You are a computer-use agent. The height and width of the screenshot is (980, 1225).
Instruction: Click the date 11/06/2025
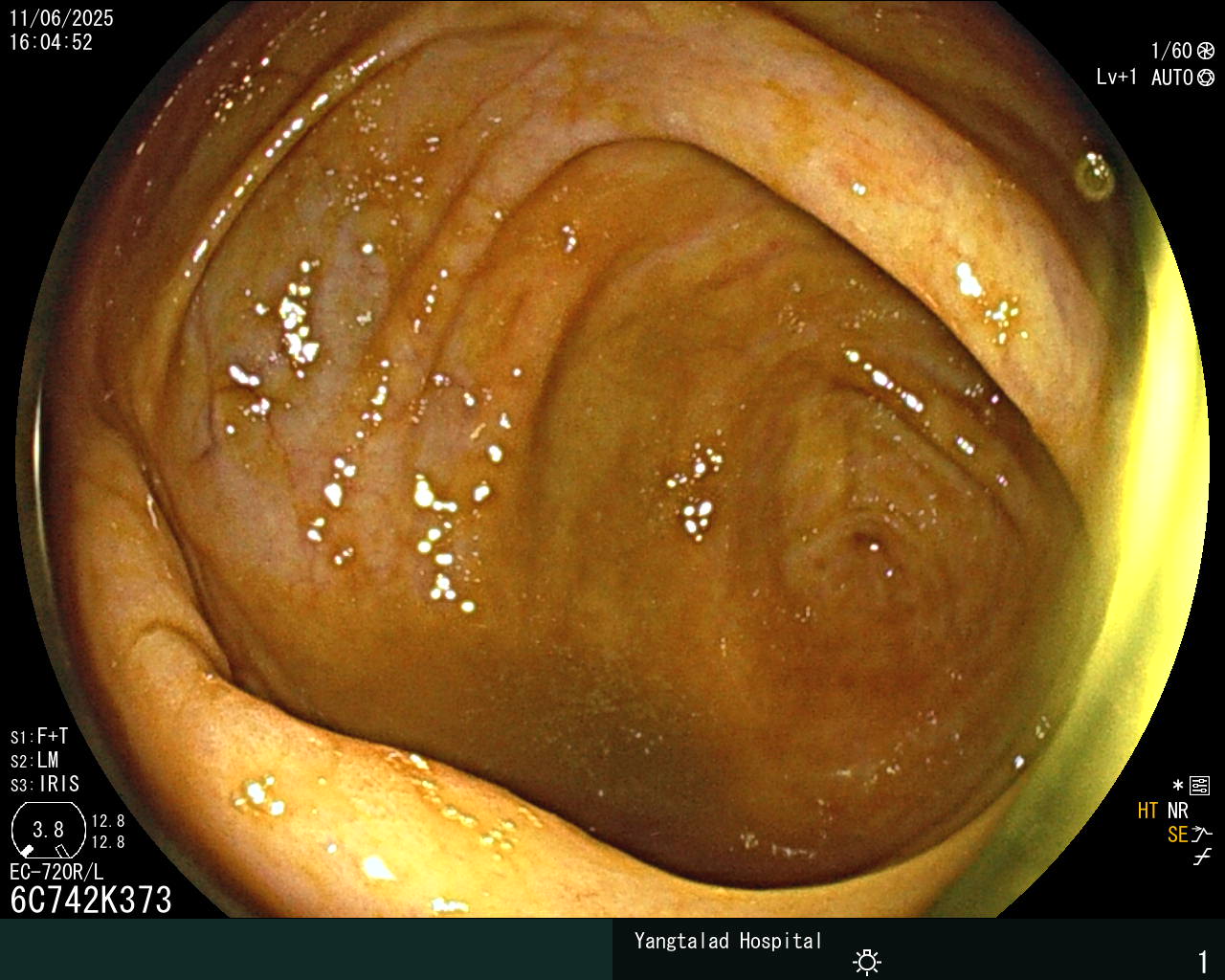pyautogui.click(x=61, y=18)
